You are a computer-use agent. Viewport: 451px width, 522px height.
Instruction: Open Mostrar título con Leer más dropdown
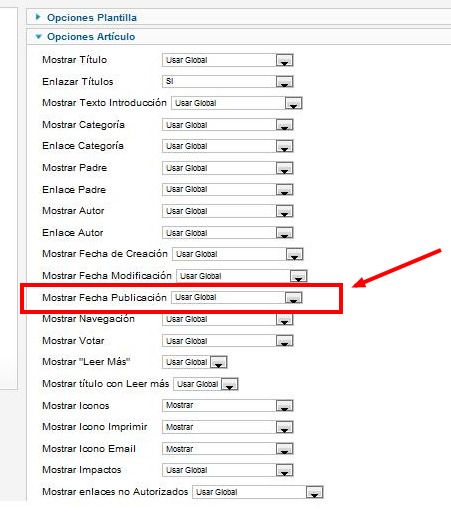pyautogui.click(x=206, y=384)
